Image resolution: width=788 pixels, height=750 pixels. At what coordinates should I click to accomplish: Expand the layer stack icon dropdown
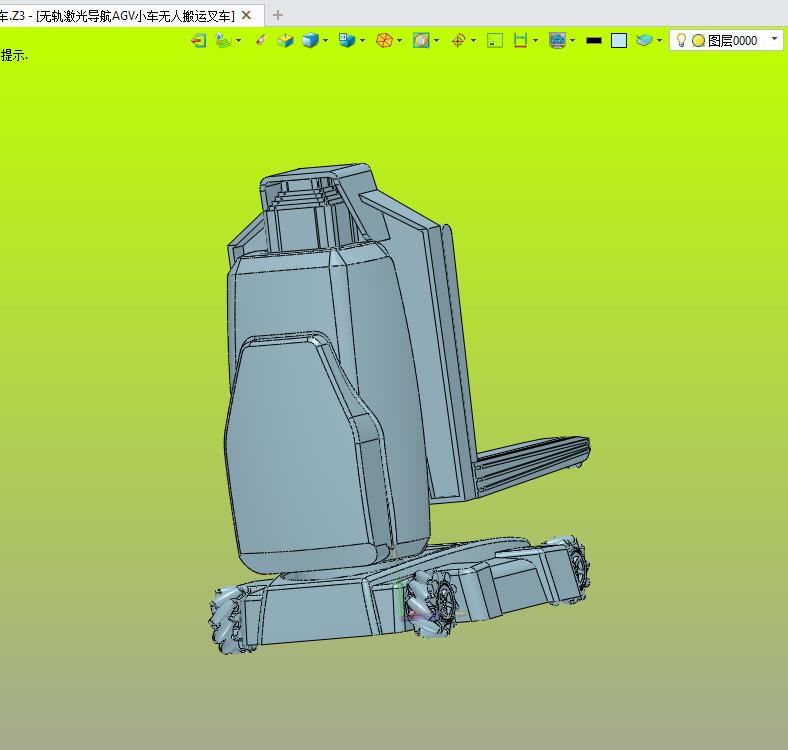pyautogui.click(x=659, y=40)
